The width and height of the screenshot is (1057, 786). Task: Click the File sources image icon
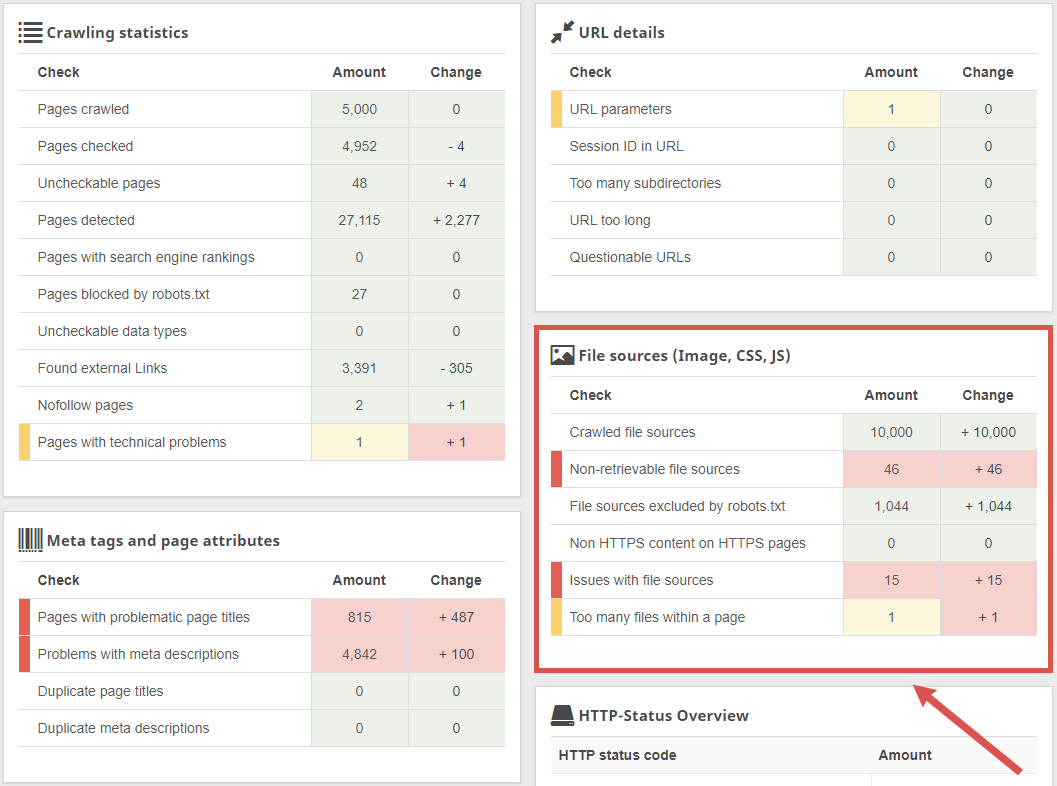pyautogui.click(x=562, y=355)
